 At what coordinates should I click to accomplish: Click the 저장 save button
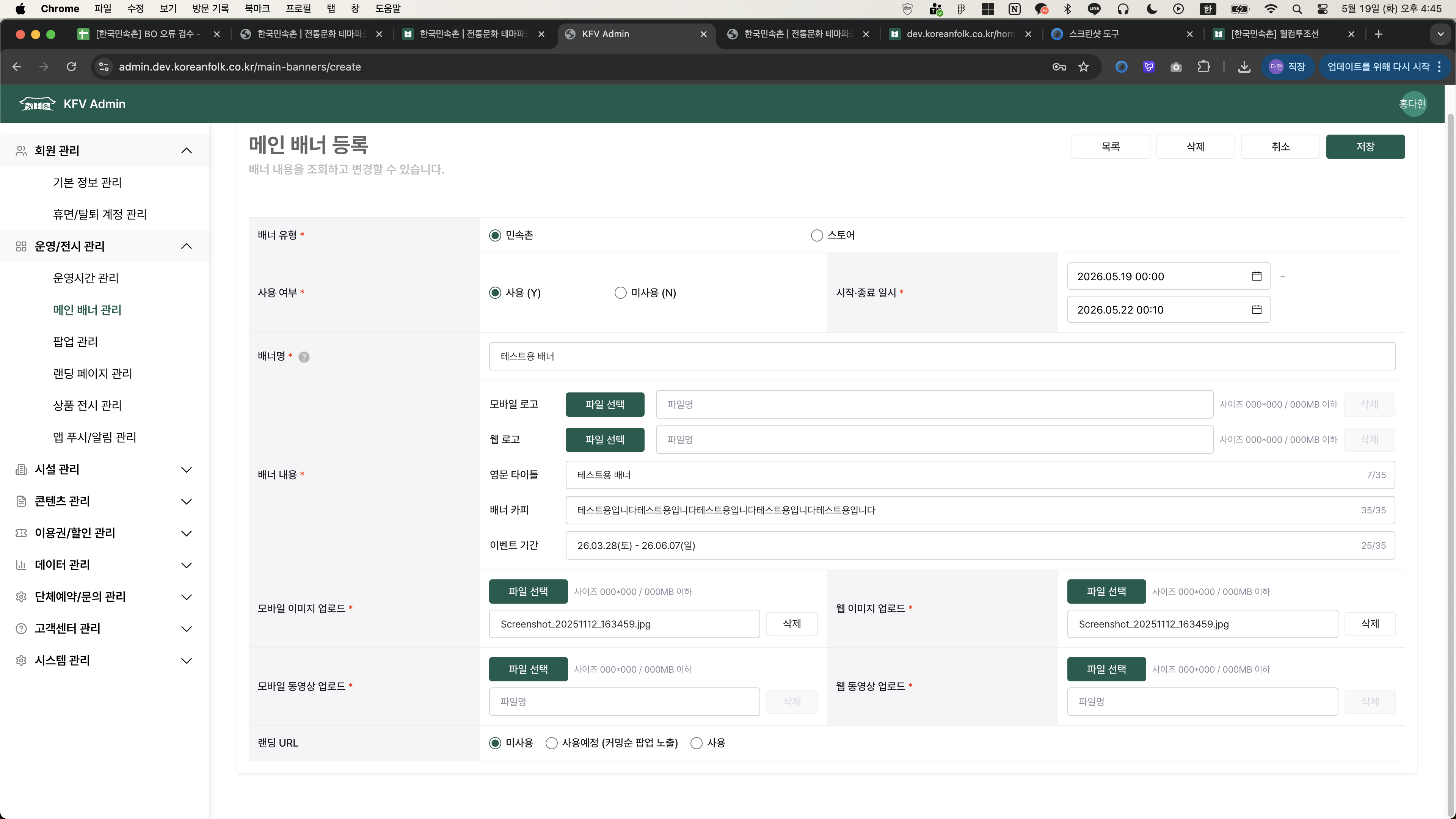[x=1365, y=146]
